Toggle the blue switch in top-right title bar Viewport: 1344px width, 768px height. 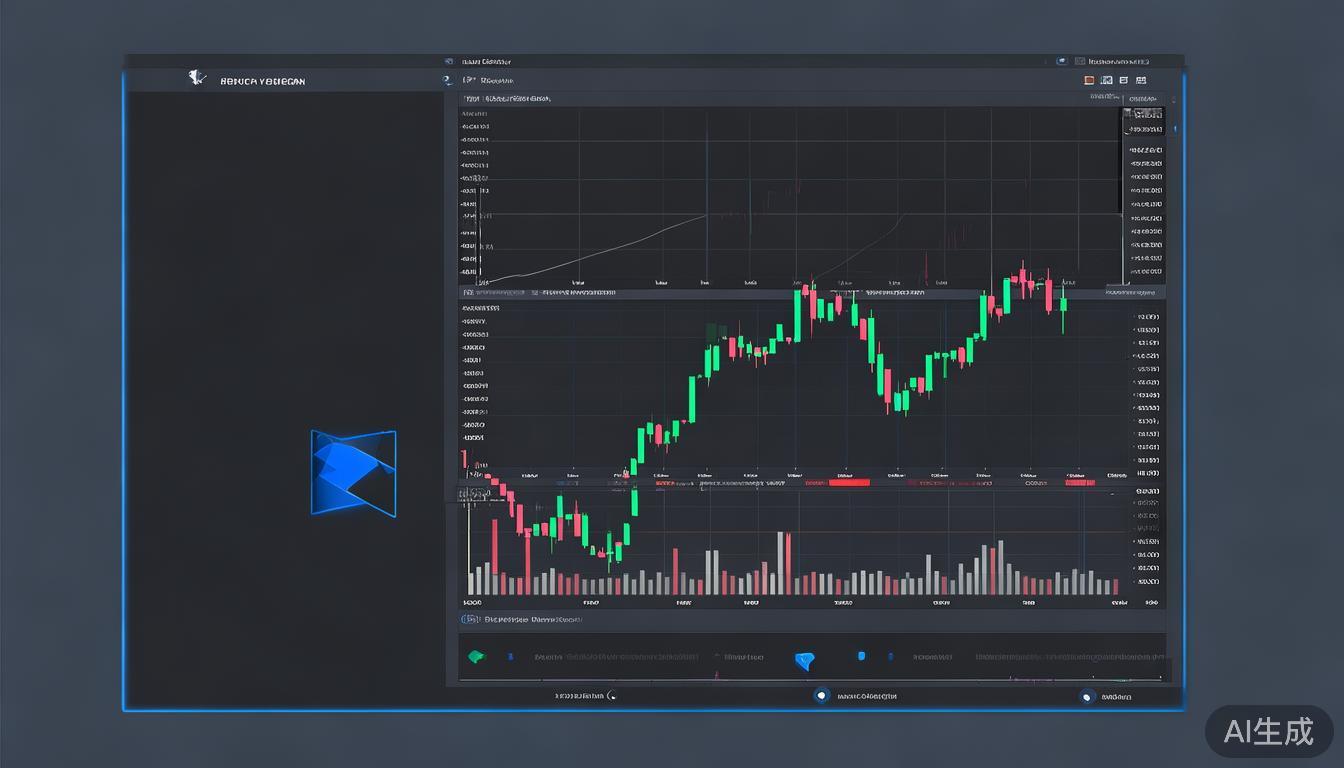[1061, 61]
